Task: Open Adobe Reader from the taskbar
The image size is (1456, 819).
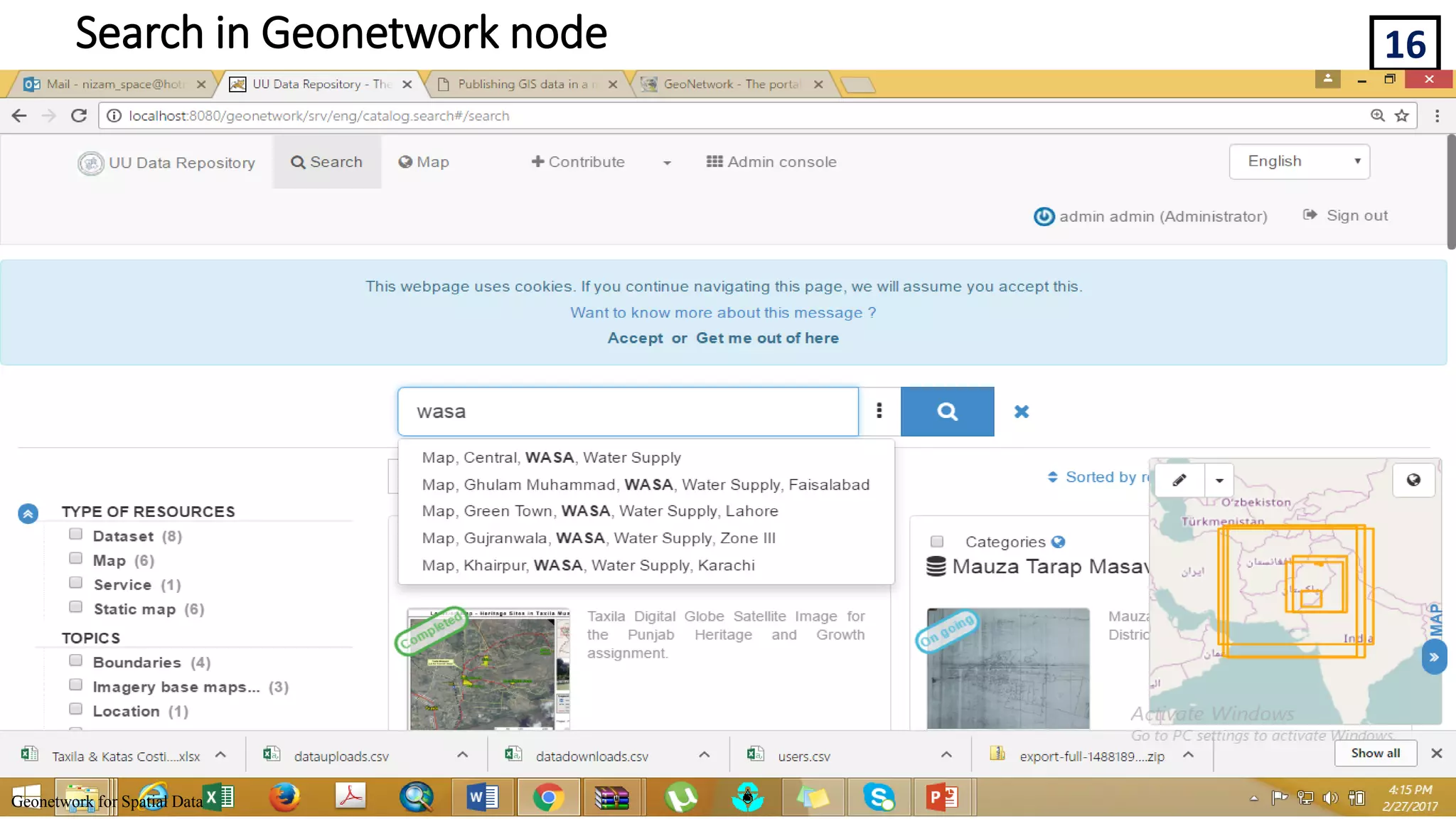Action: point(350,797)
